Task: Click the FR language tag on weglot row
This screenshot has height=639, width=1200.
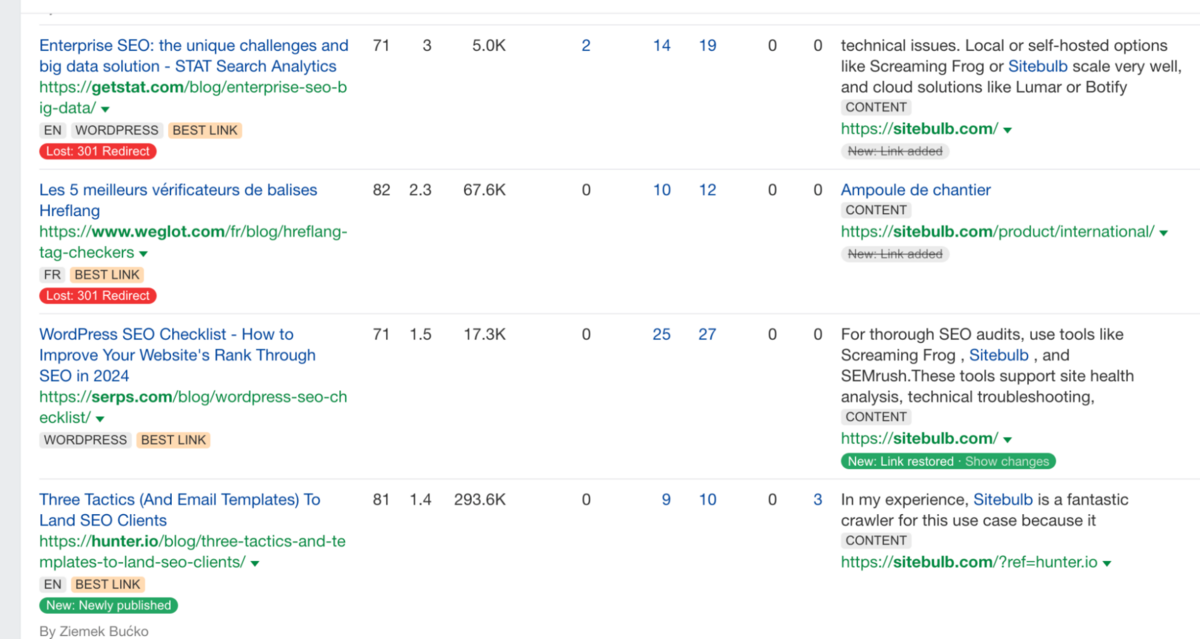Action: point(52,275)
